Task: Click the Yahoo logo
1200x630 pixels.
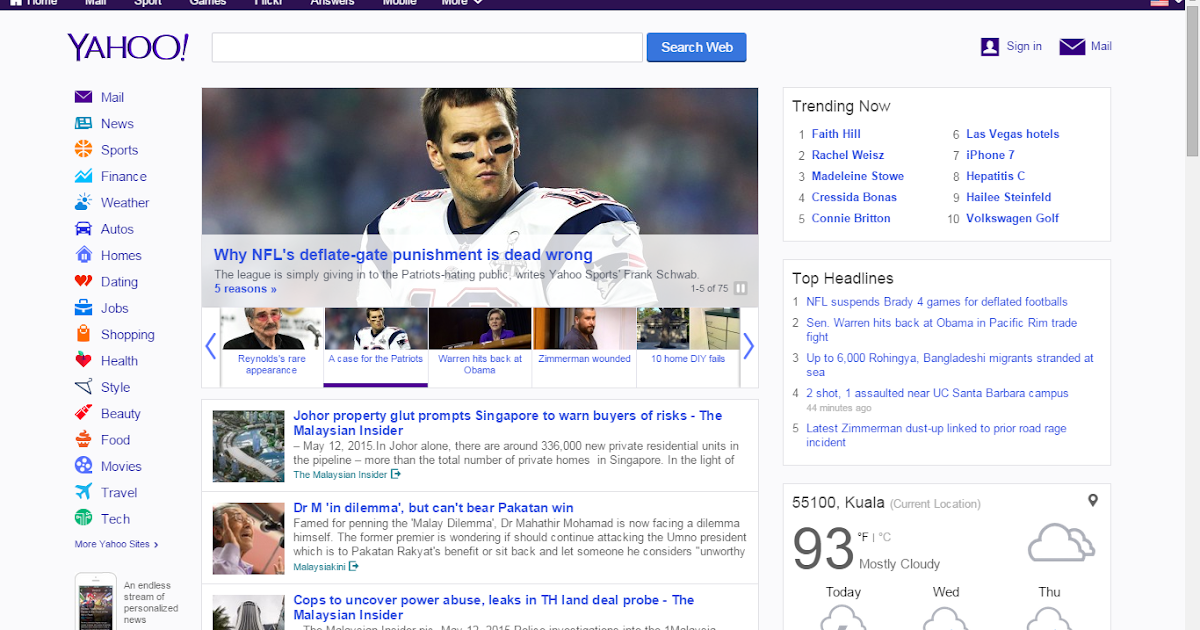Action: click(128, 47)
